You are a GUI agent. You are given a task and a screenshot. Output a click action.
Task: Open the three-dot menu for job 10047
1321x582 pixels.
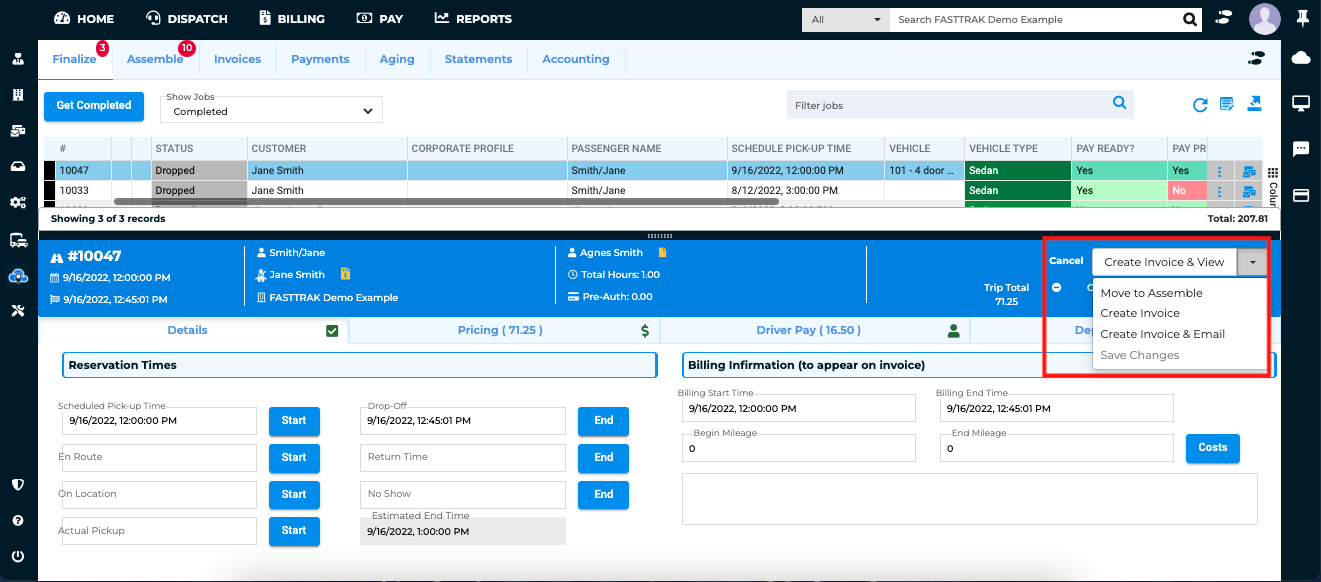[1219, 171]
